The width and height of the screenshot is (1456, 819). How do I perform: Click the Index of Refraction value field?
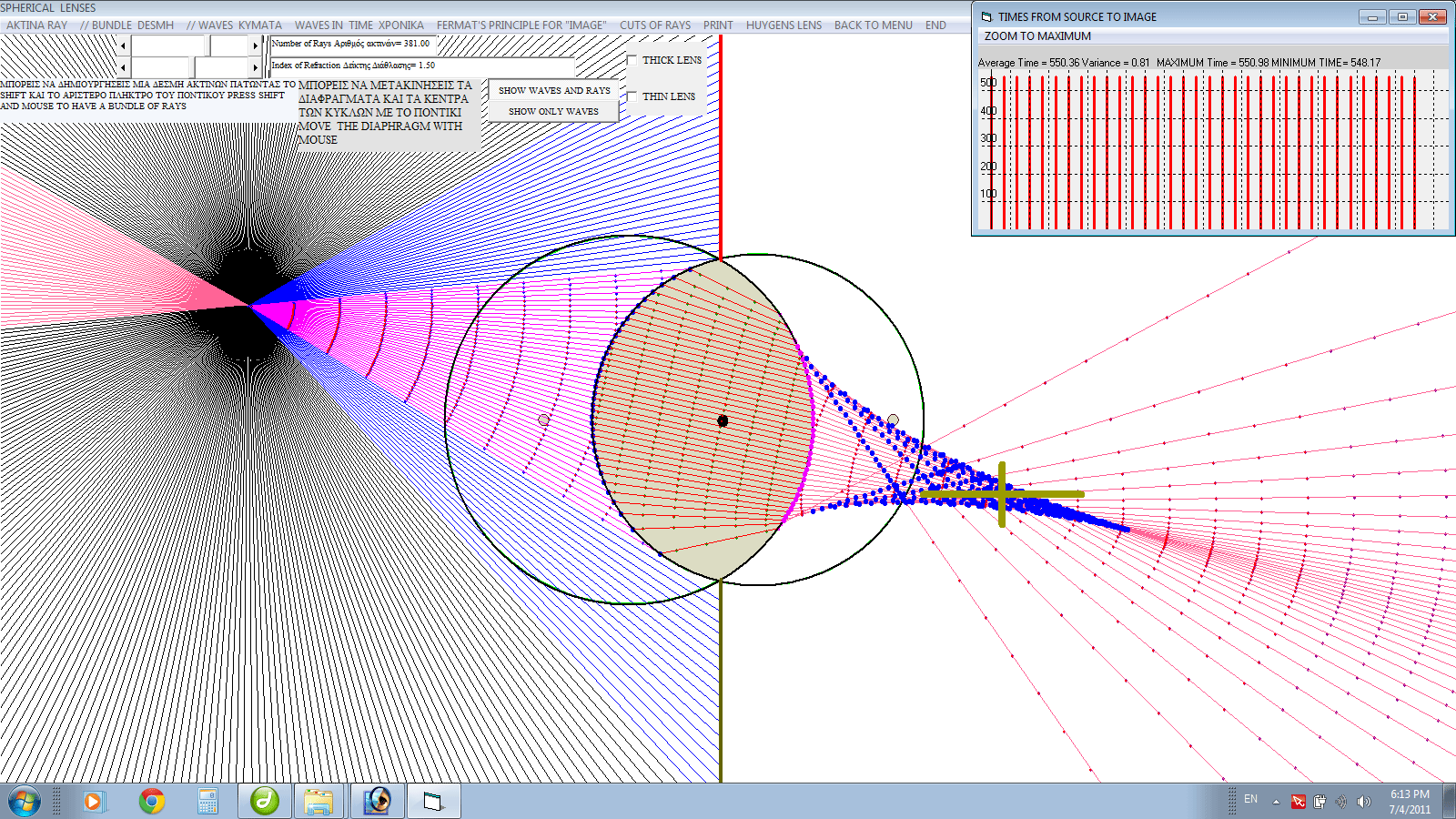[x=422, y=66]
